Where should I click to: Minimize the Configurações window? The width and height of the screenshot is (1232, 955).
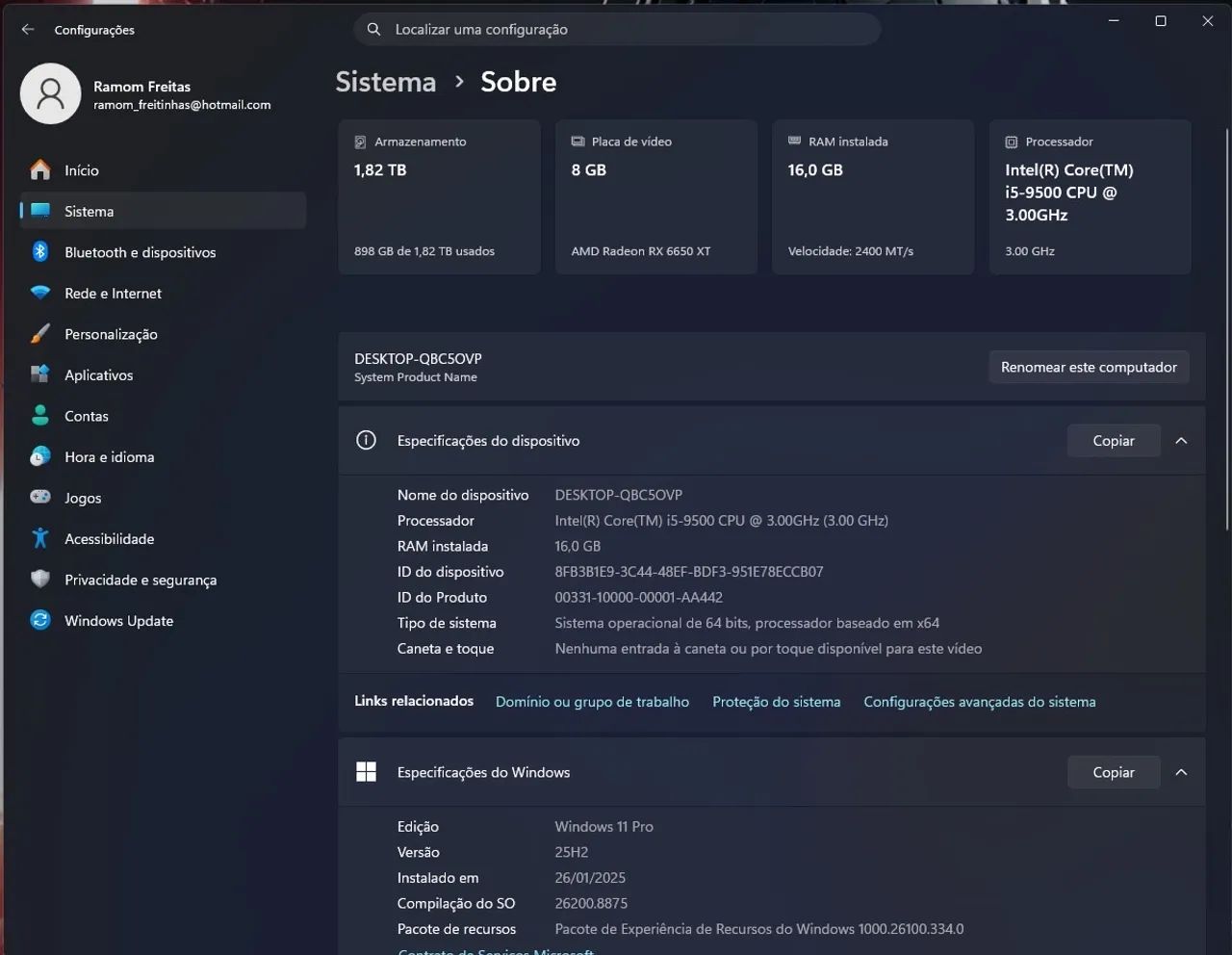[x=1114, y=20]
